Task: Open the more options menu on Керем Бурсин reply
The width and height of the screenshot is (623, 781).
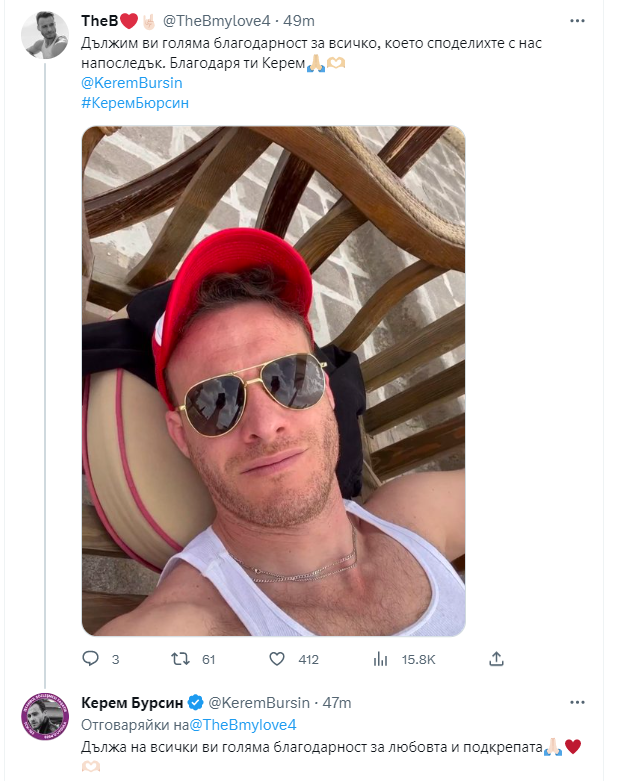Action: tap(577, 704)
